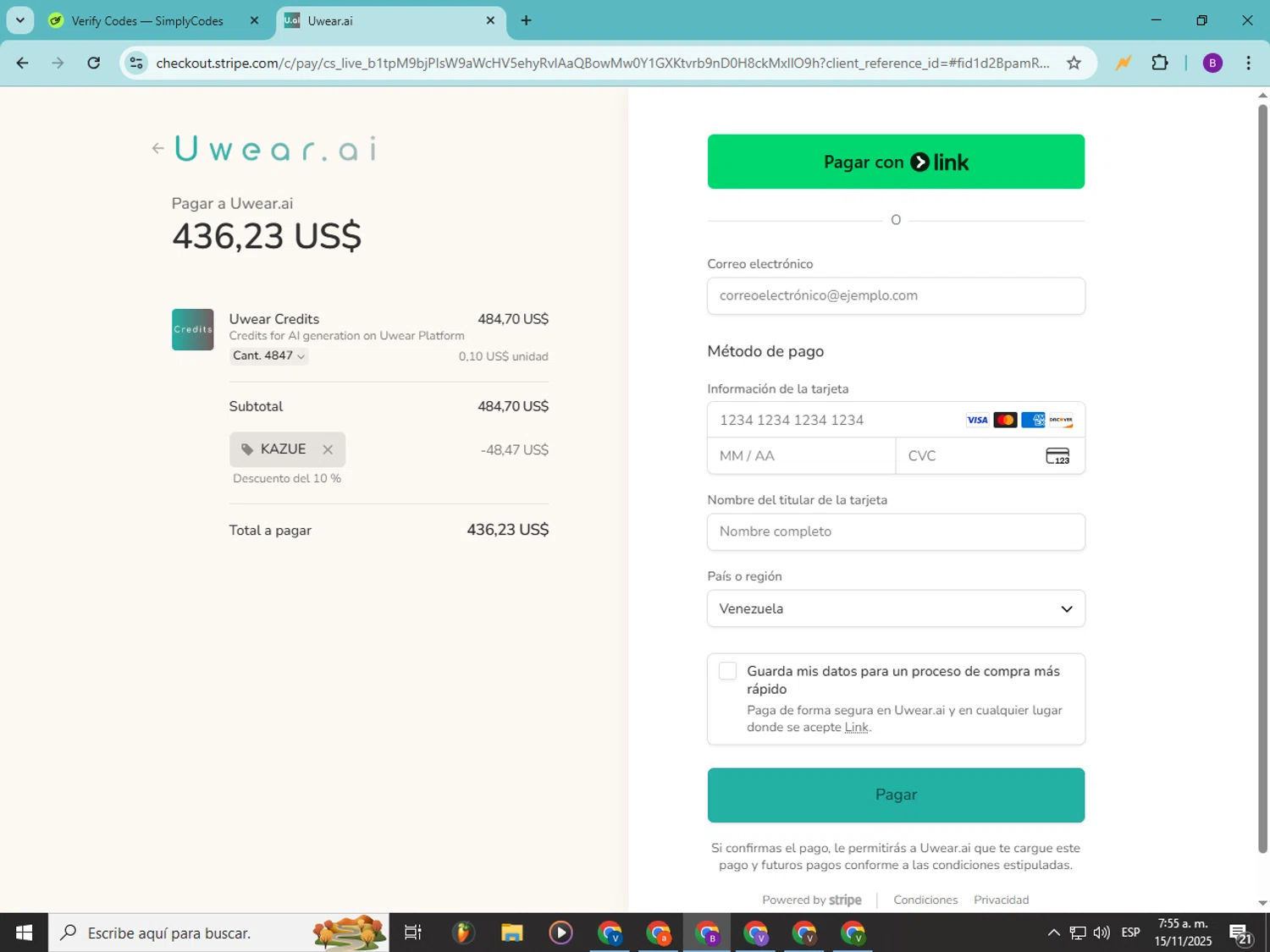Open the volume control in system tray

pos(1102,933)
